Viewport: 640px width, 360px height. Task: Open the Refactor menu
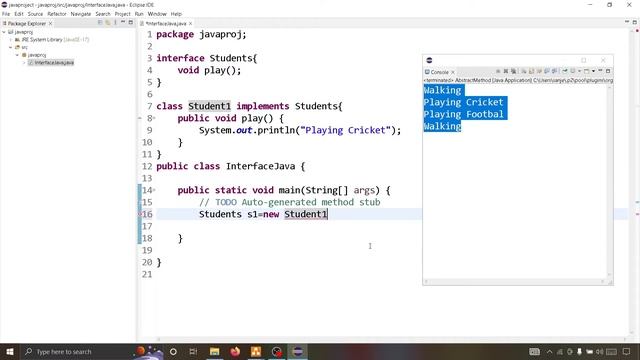(57, 14)
